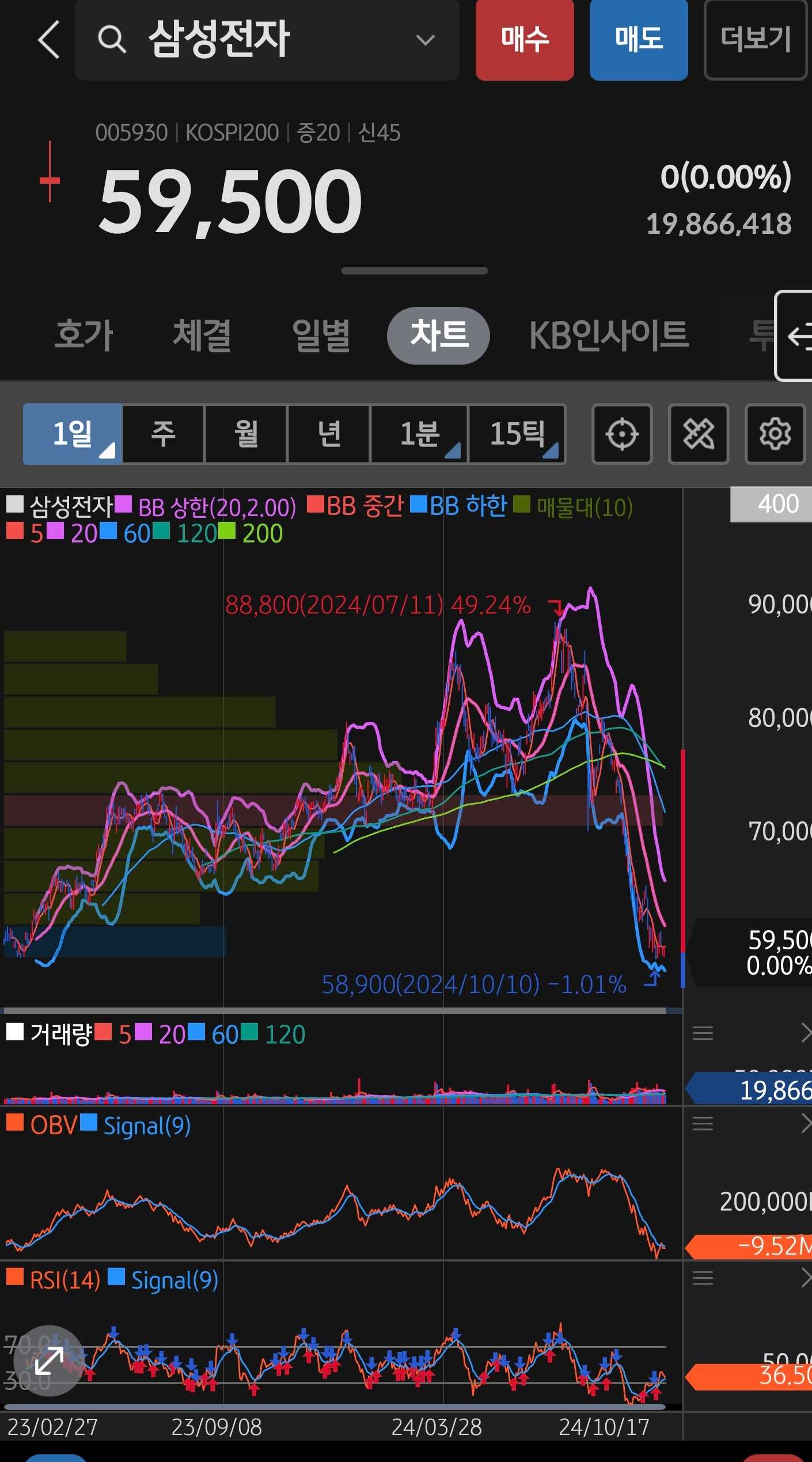Select the 월 monthly chart period
The width and height of the screenshot is (812, 1462).
tap(246, 434)
